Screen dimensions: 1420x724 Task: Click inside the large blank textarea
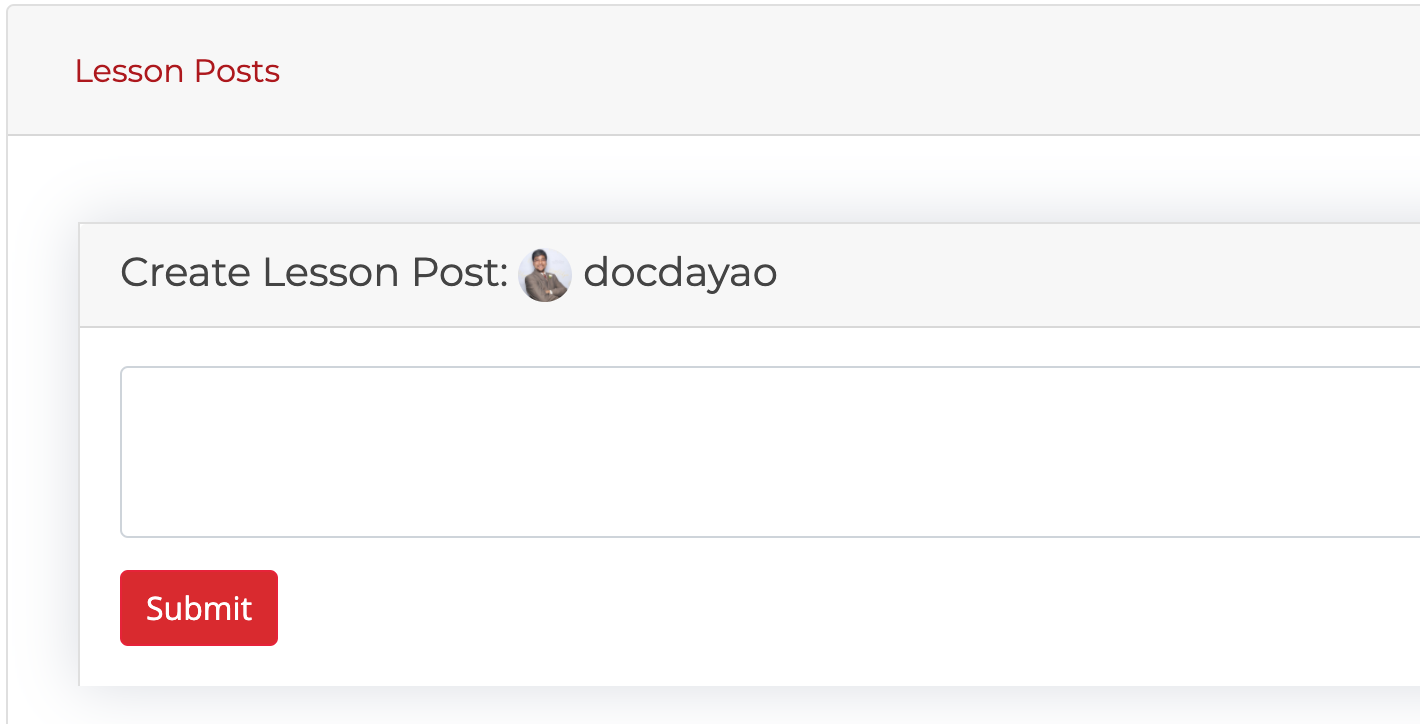pos(768,452)
